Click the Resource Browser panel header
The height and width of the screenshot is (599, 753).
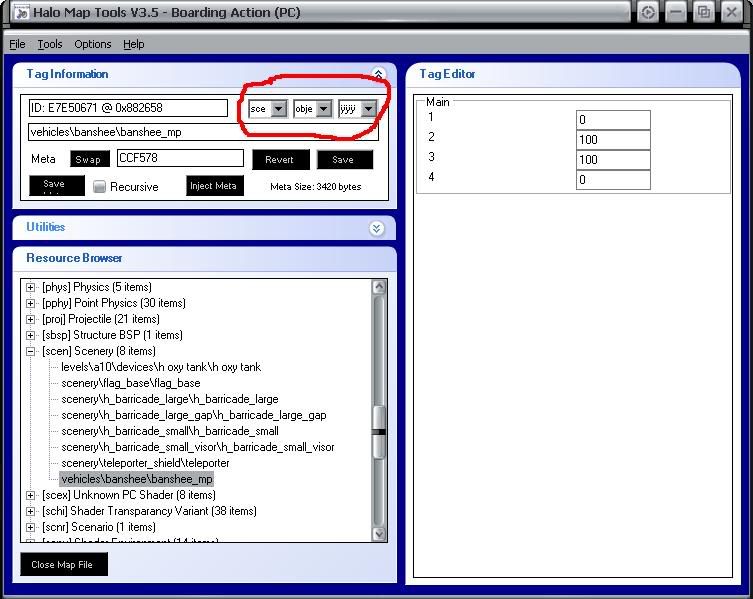click(204, 258)
